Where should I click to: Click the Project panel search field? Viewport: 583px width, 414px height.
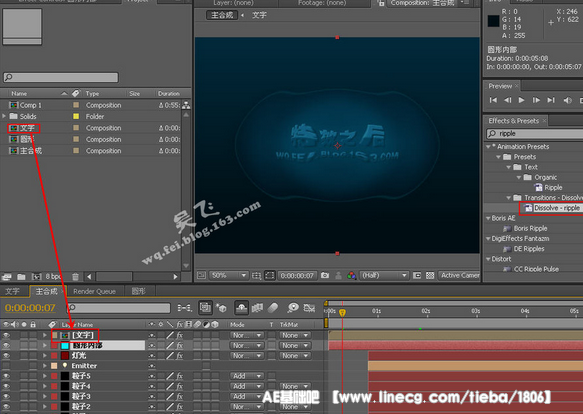(61, 77)
